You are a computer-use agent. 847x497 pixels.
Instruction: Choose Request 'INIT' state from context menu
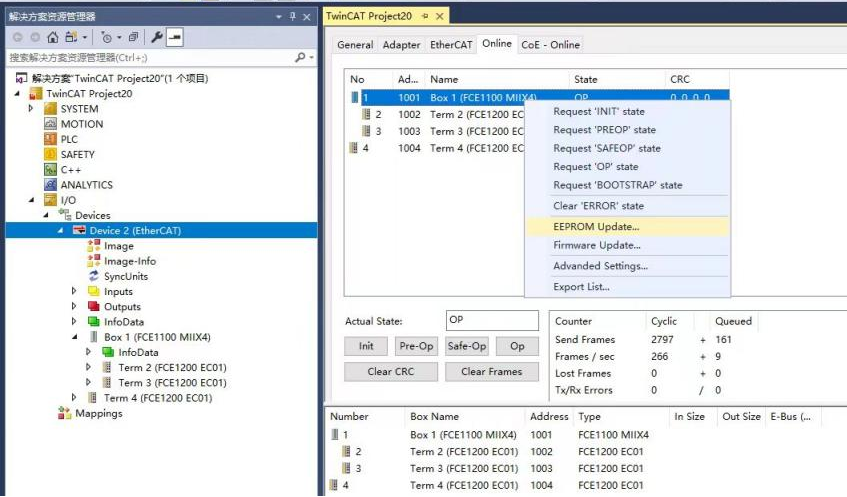627,111
